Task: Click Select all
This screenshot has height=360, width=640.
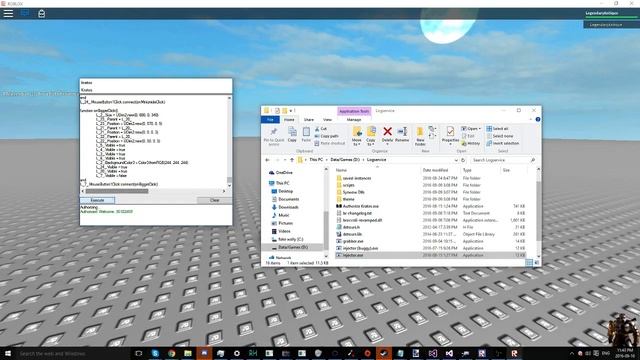Action: click(x=497, y=129)
